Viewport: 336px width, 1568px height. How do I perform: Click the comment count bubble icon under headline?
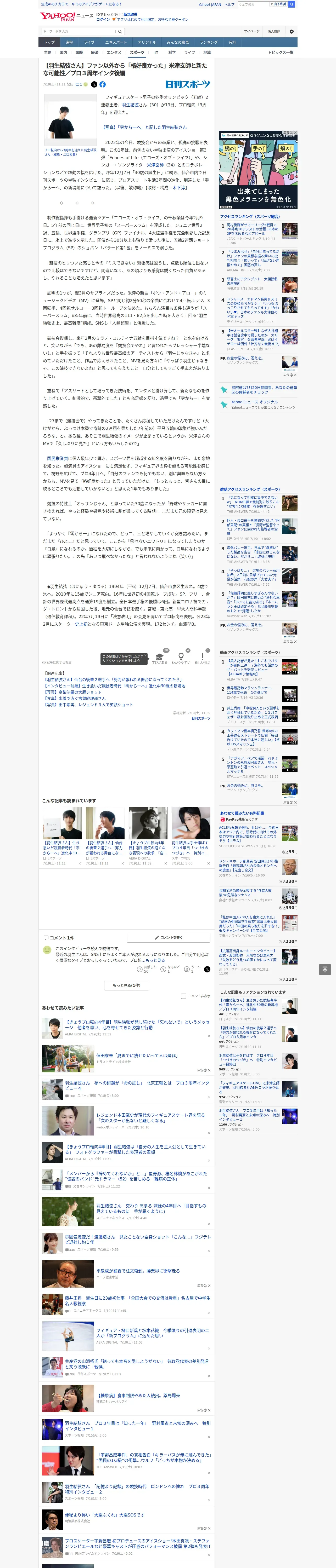(x=79, y=85)
